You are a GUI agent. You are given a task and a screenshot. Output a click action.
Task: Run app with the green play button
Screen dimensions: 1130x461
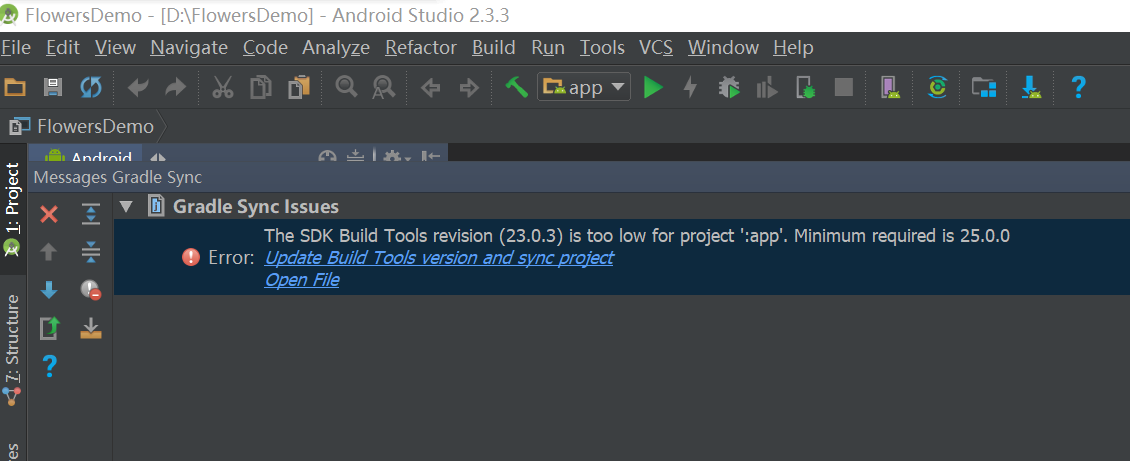coord(653,88)
